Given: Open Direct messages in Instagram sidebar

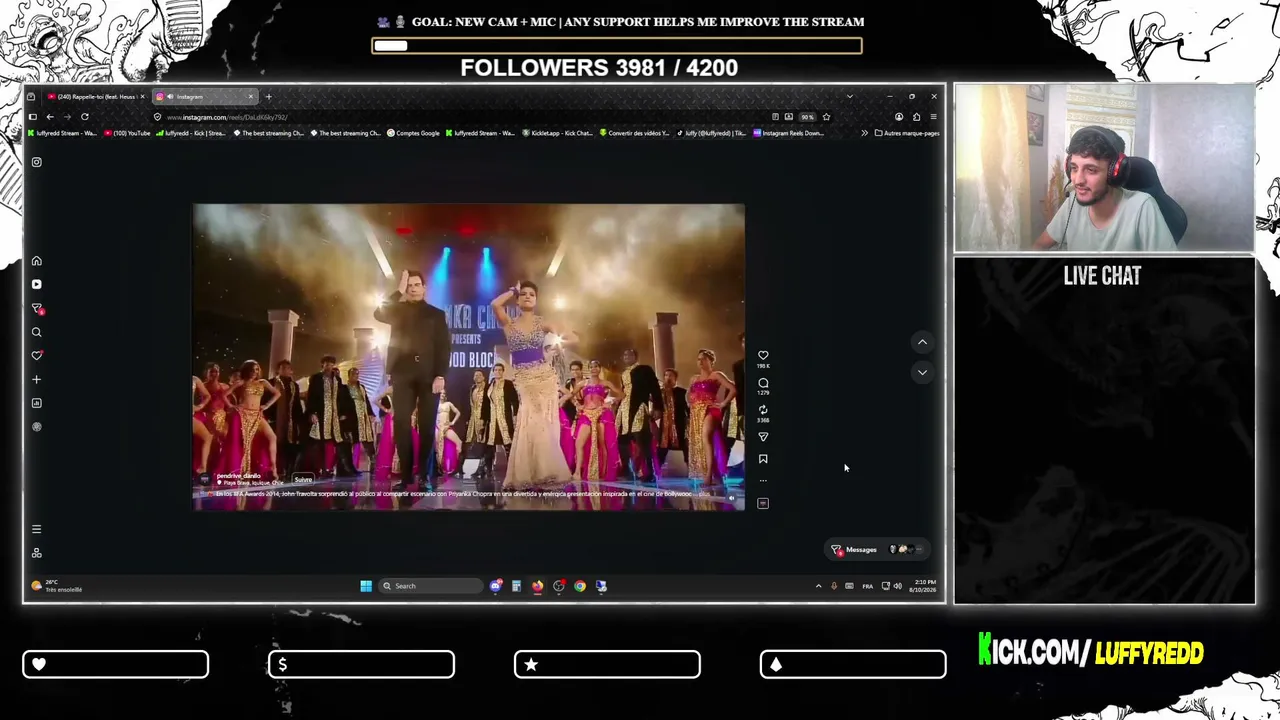Looking at the screenshot, I should (37, 308).
